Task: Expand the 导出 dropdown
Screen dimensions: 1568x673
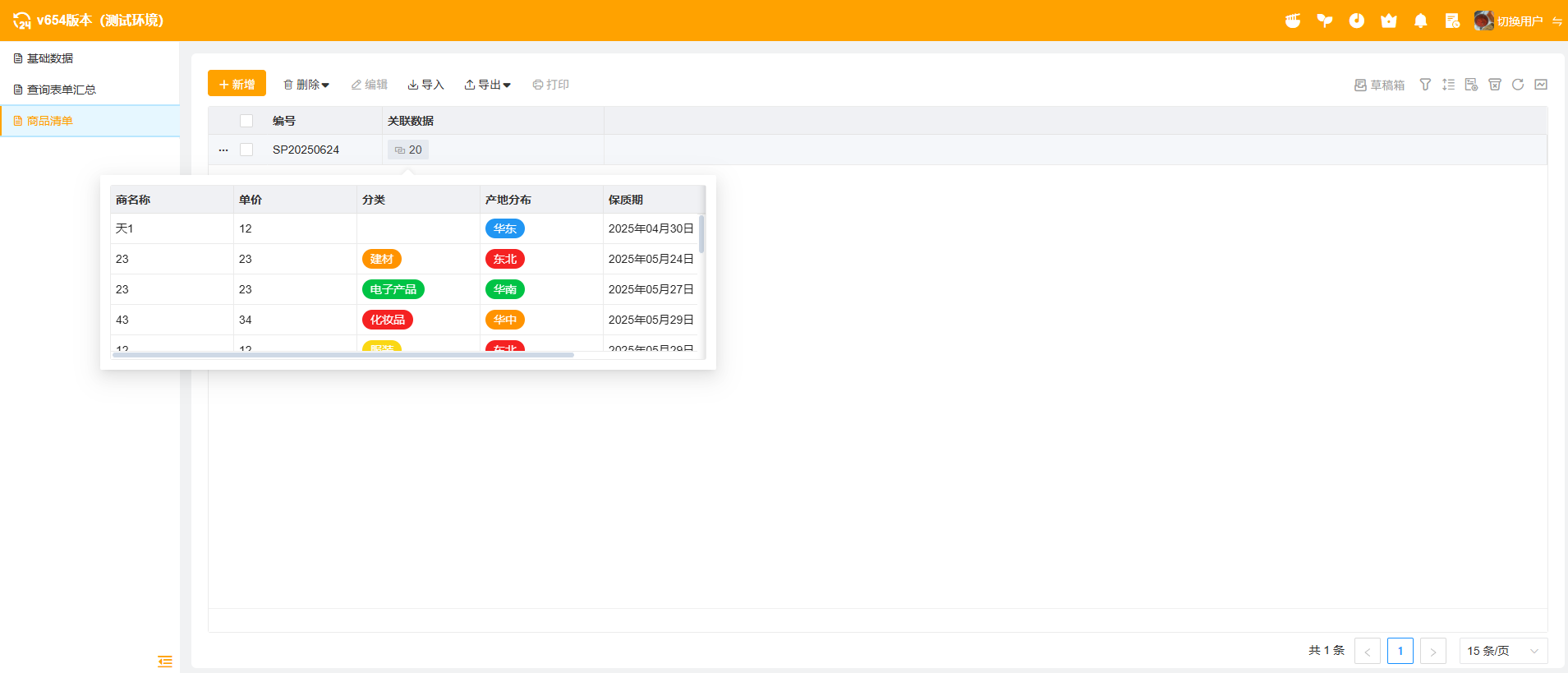Action: click(488, 85)
